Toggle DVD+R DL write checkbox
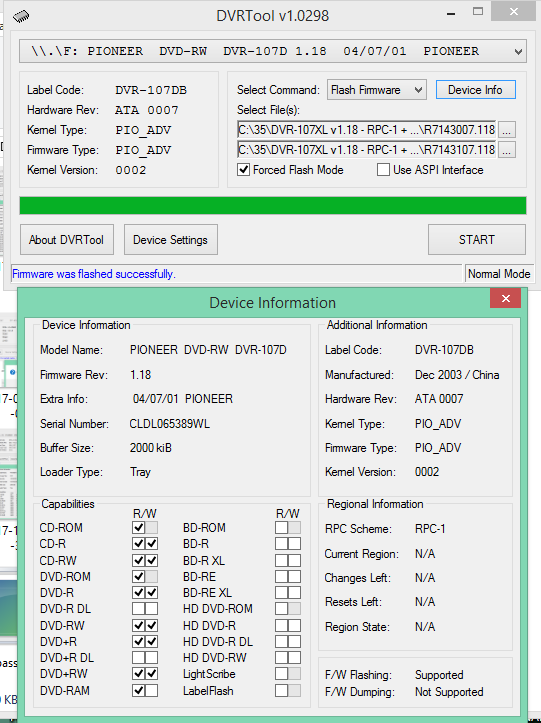 (151, 658)
